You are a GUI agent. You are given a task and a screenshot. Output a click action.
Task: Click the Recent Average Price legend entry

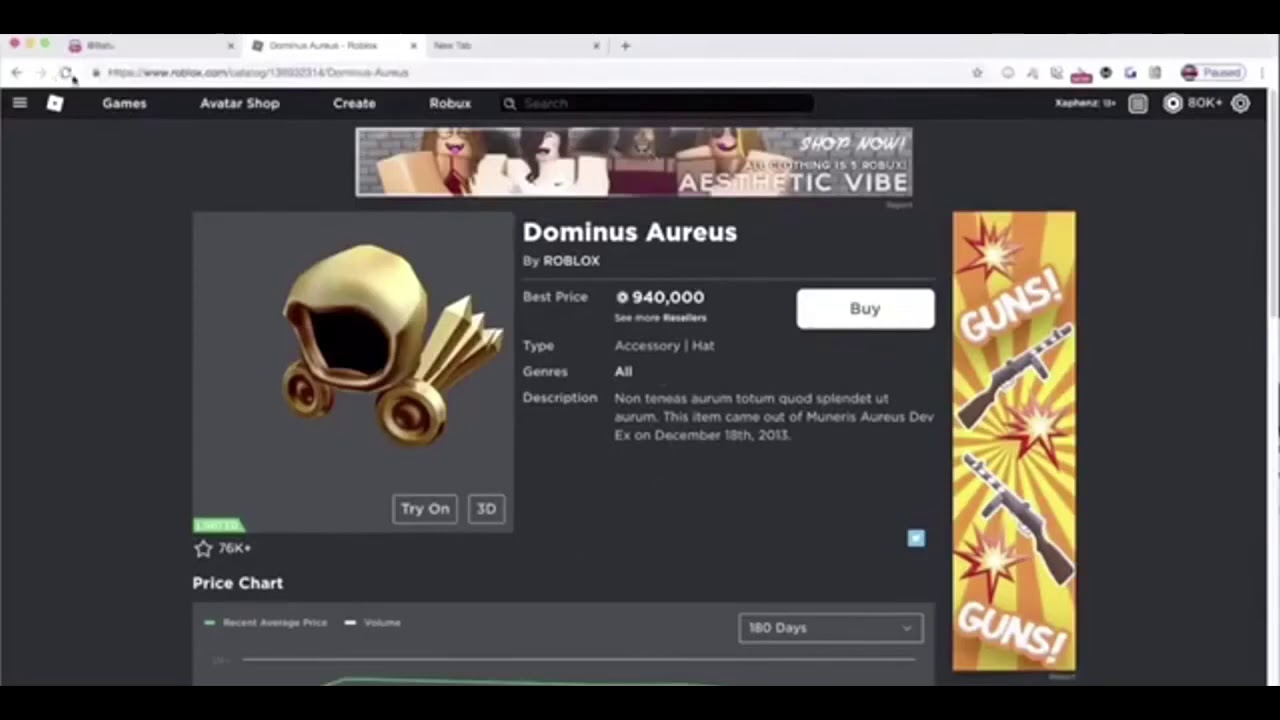pyautogui.click(x=265, y=623)
